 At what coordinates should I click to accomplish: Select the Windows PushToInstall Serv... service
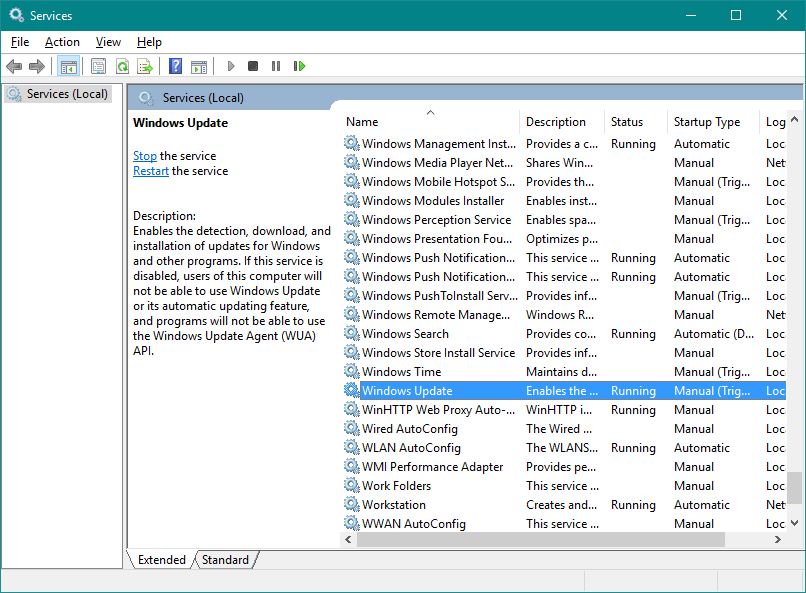(440, 296)
